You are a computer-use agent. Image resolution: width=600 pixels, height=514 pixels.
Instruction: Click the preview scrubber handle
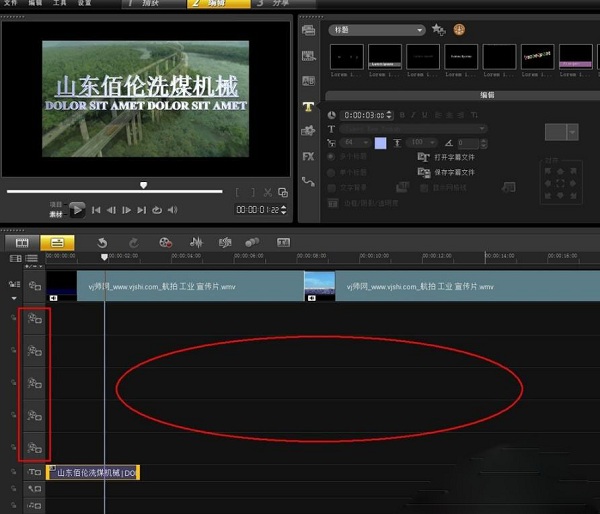143,185
